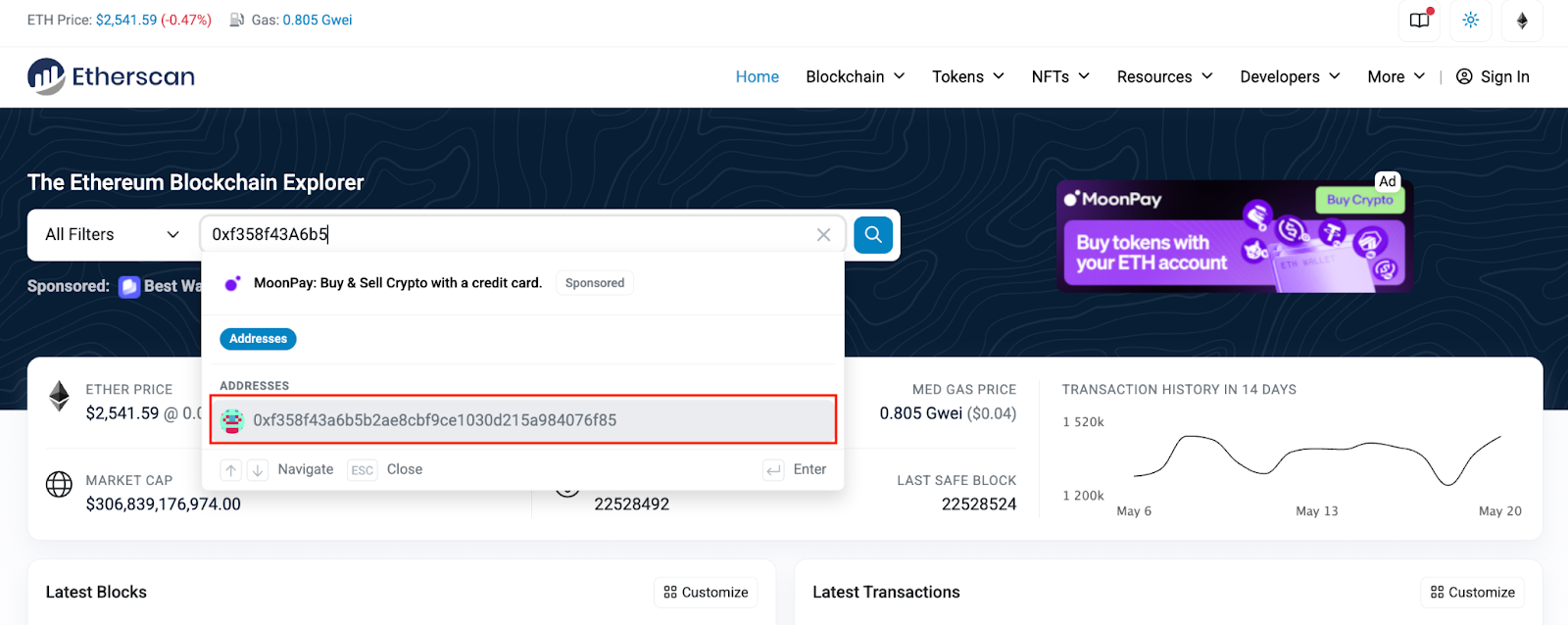Click the Ad label badge
The height and width of the screenshot is (625, 1568).
click(x=1388, y=181)
